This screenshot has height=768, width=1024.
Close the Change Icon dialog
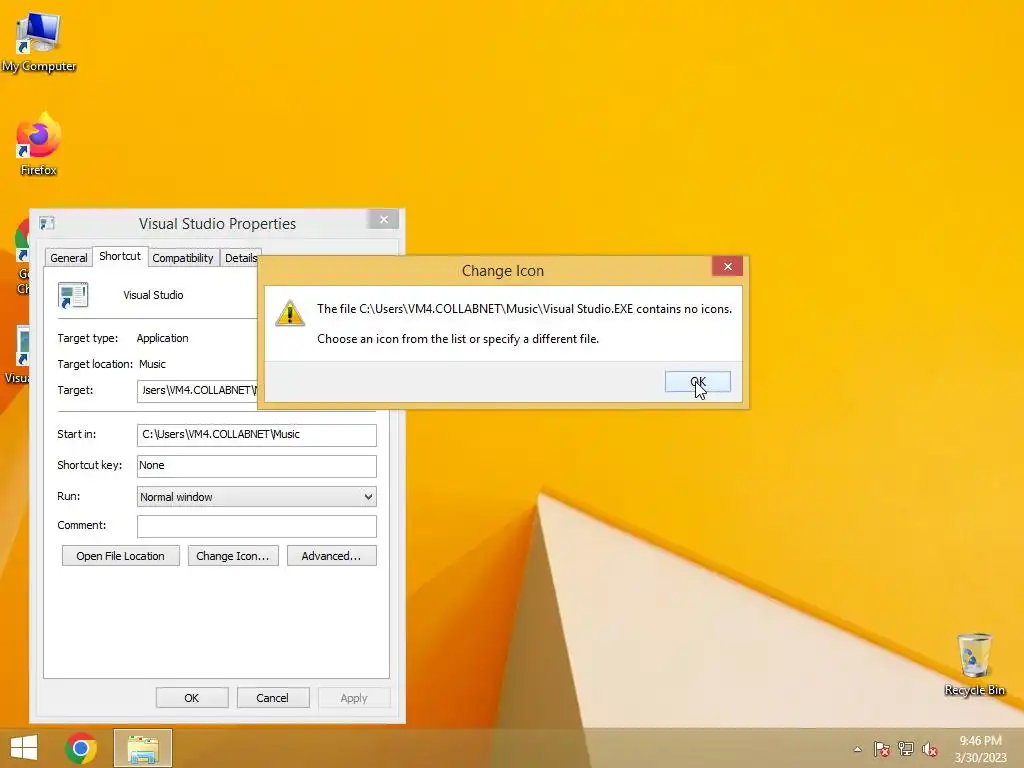click(728, 266)
